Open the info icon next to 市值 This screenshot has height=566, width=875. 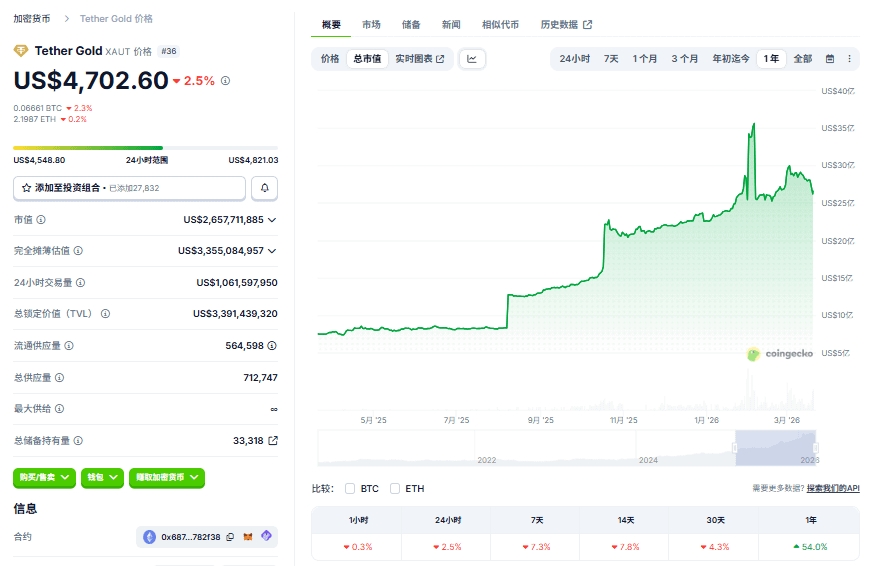pos(41,220)
